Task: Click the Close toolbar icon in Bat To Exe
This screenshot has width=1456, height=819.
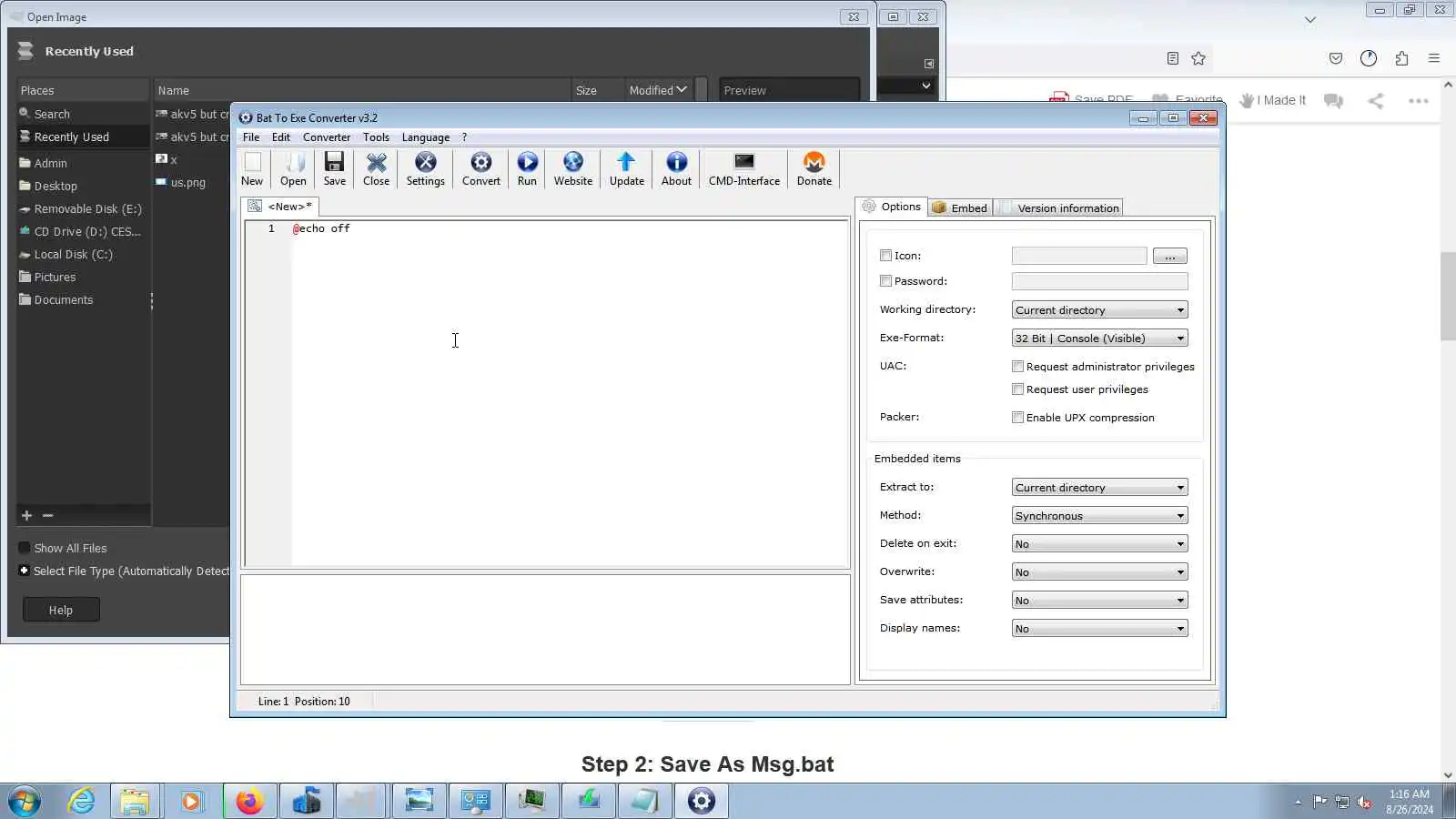Action: (376, 169)
